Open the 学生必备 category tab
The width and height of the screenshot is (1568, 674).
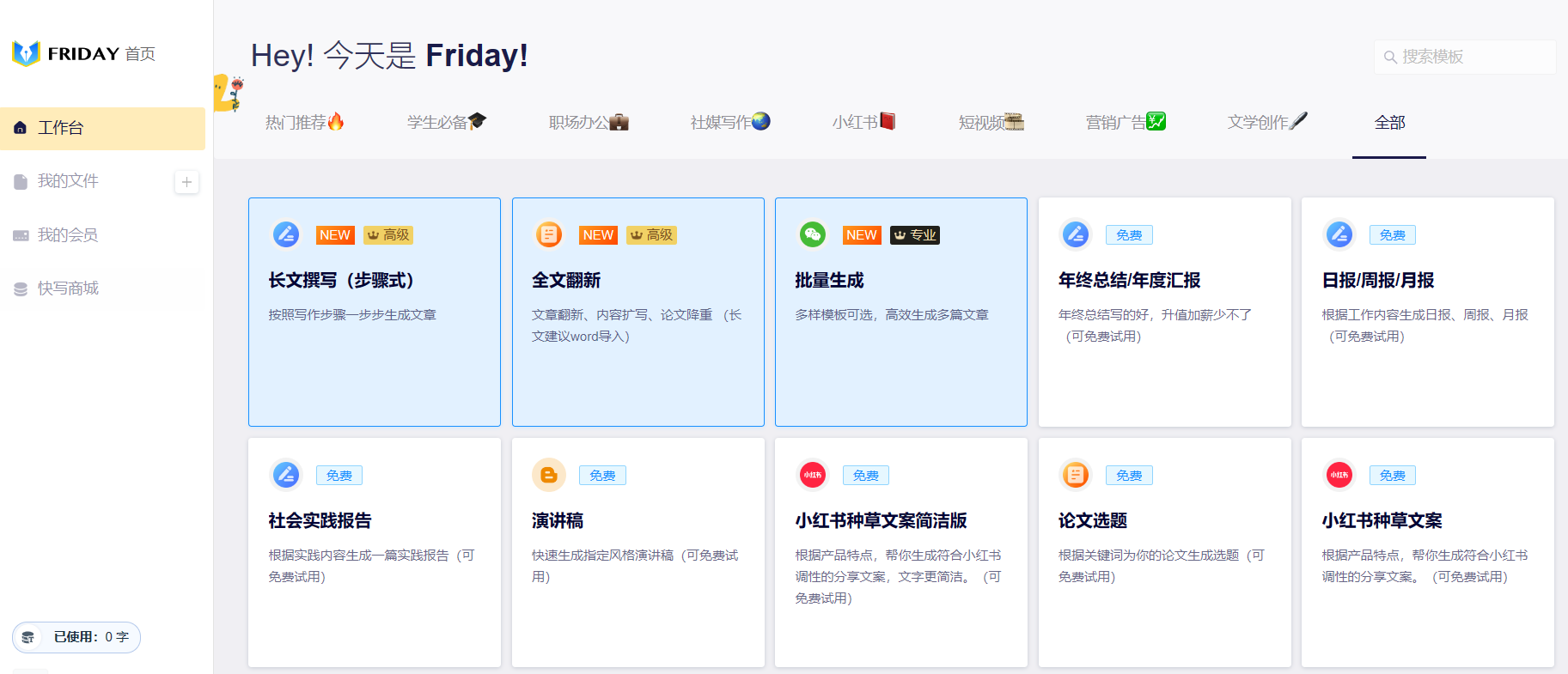446,123
